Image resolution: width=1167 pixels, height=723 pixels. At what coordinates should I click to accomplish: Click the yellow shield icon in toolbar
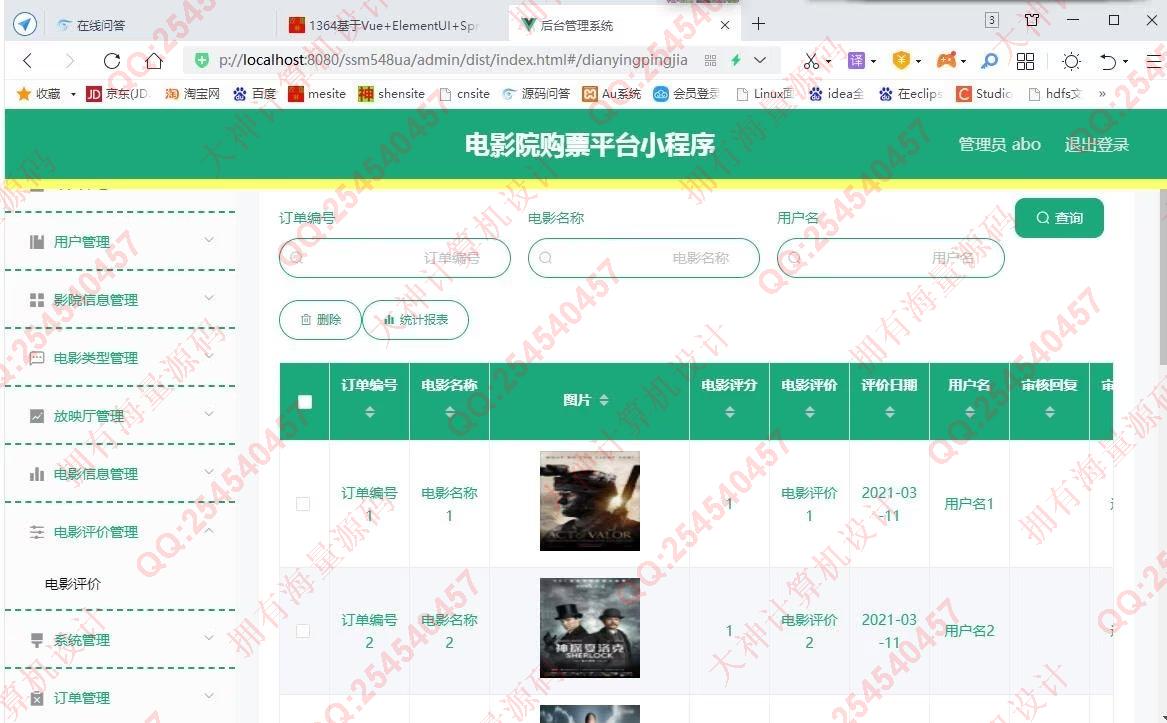point(901,60)
